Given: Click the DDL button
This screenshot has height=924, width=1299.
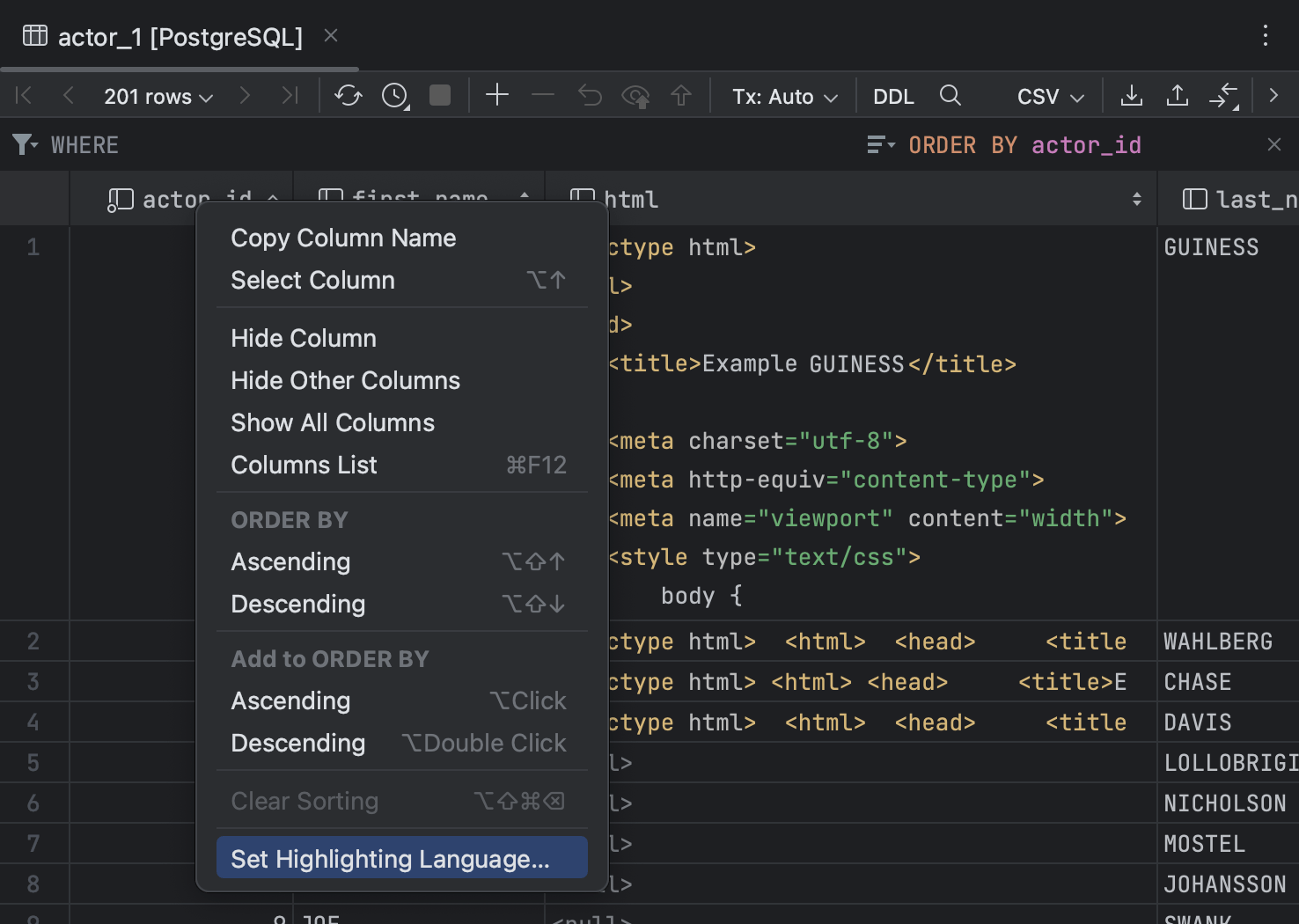Looking at the screenshot, I should click(x=892, y=95).
